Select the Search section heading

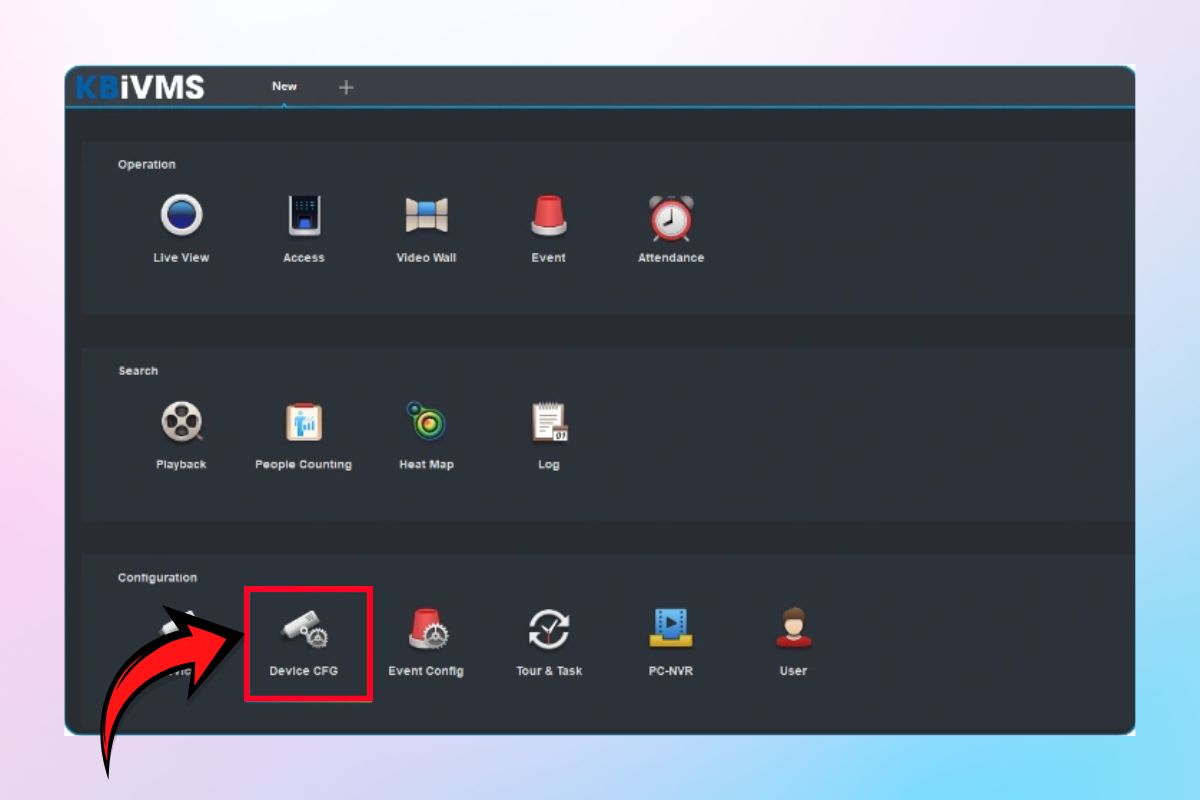138,371
